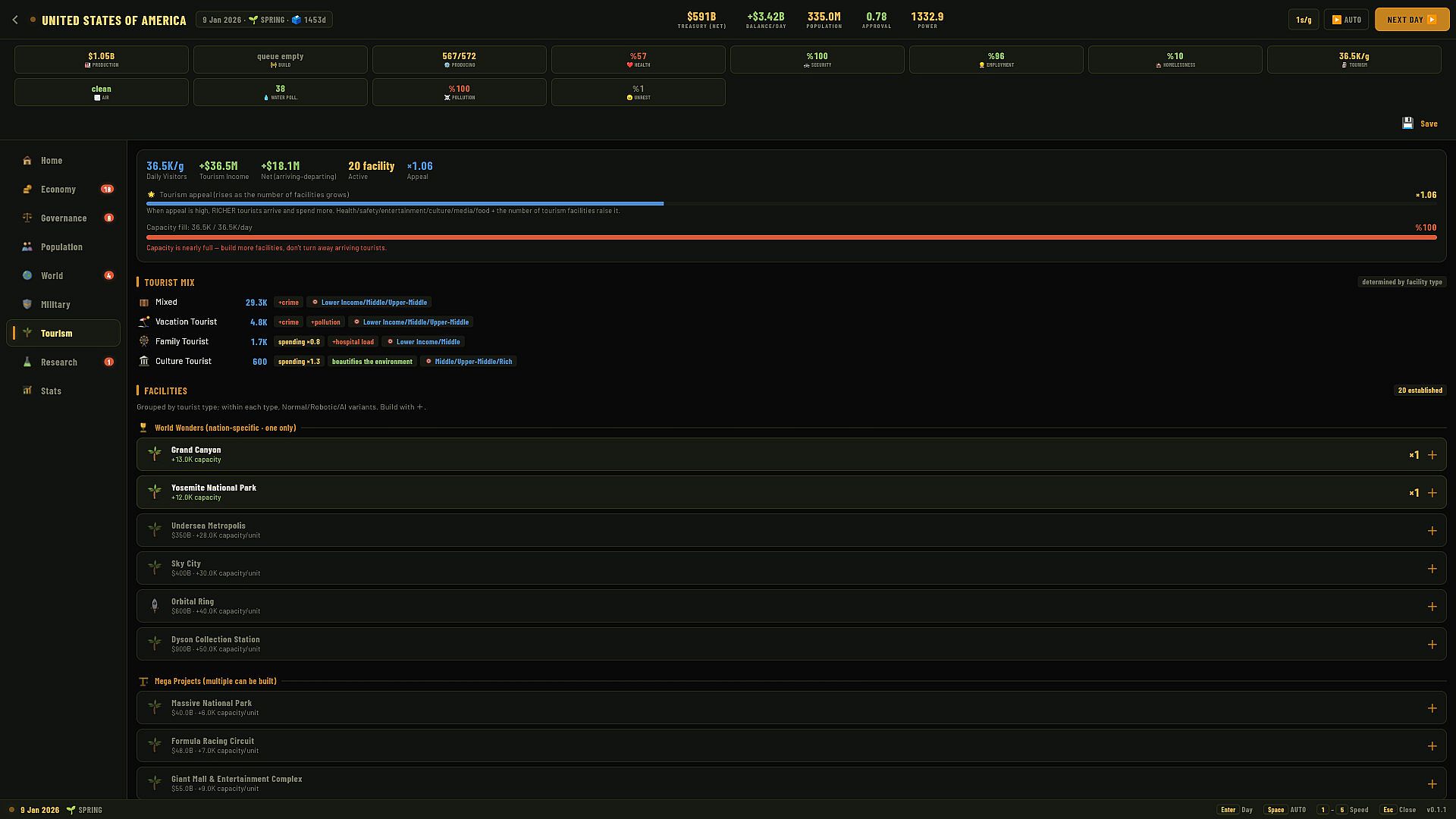Build Undersea Metropolis using its plus icon
This screenshot has width=1456, height=819.
pyautogui.click(x=1432, y=531)
